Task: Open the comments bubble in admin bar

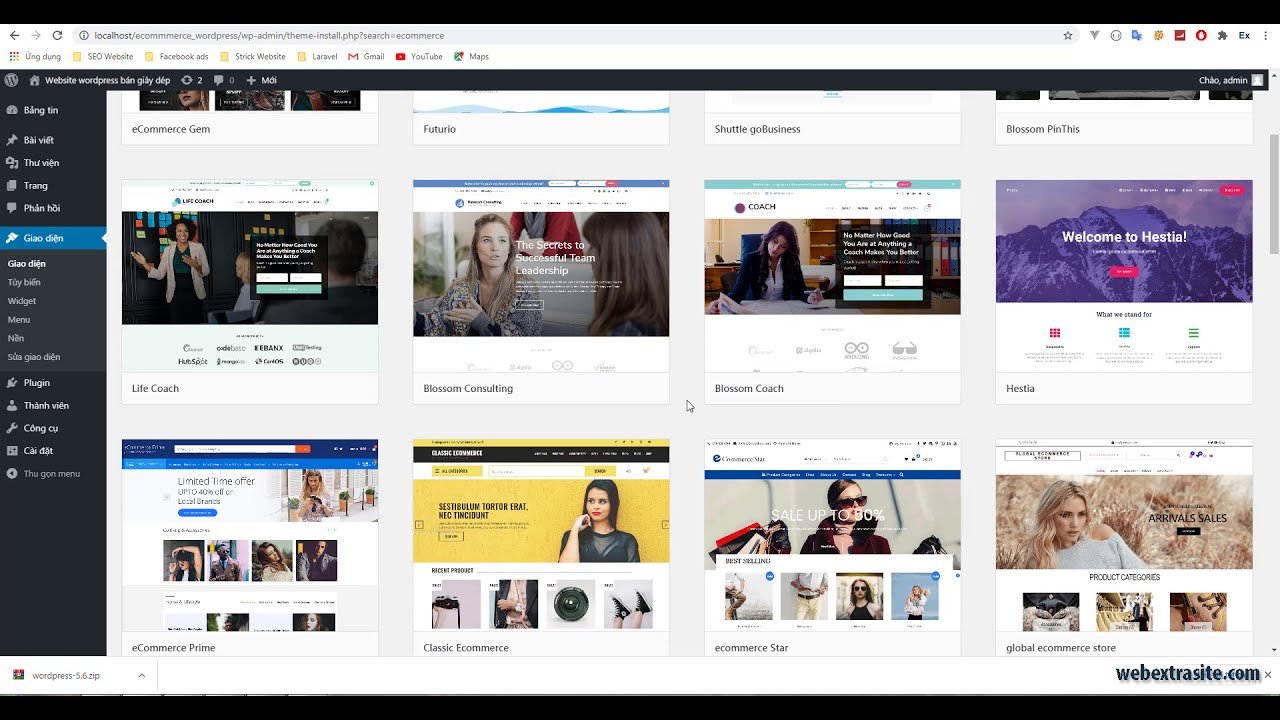Action: (x=225, y=80)
